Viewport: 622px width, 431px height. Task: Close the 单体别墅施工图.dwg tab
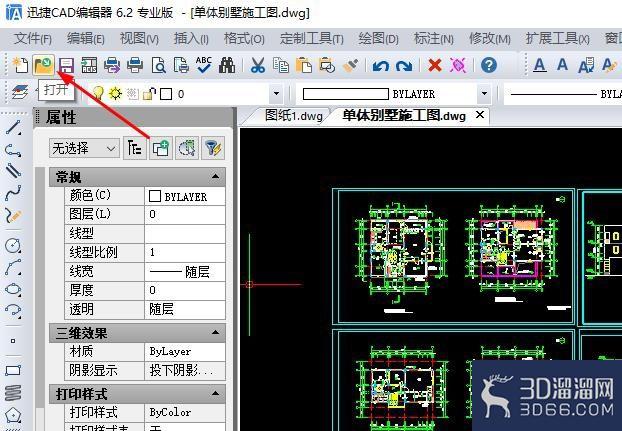(480, 115)
